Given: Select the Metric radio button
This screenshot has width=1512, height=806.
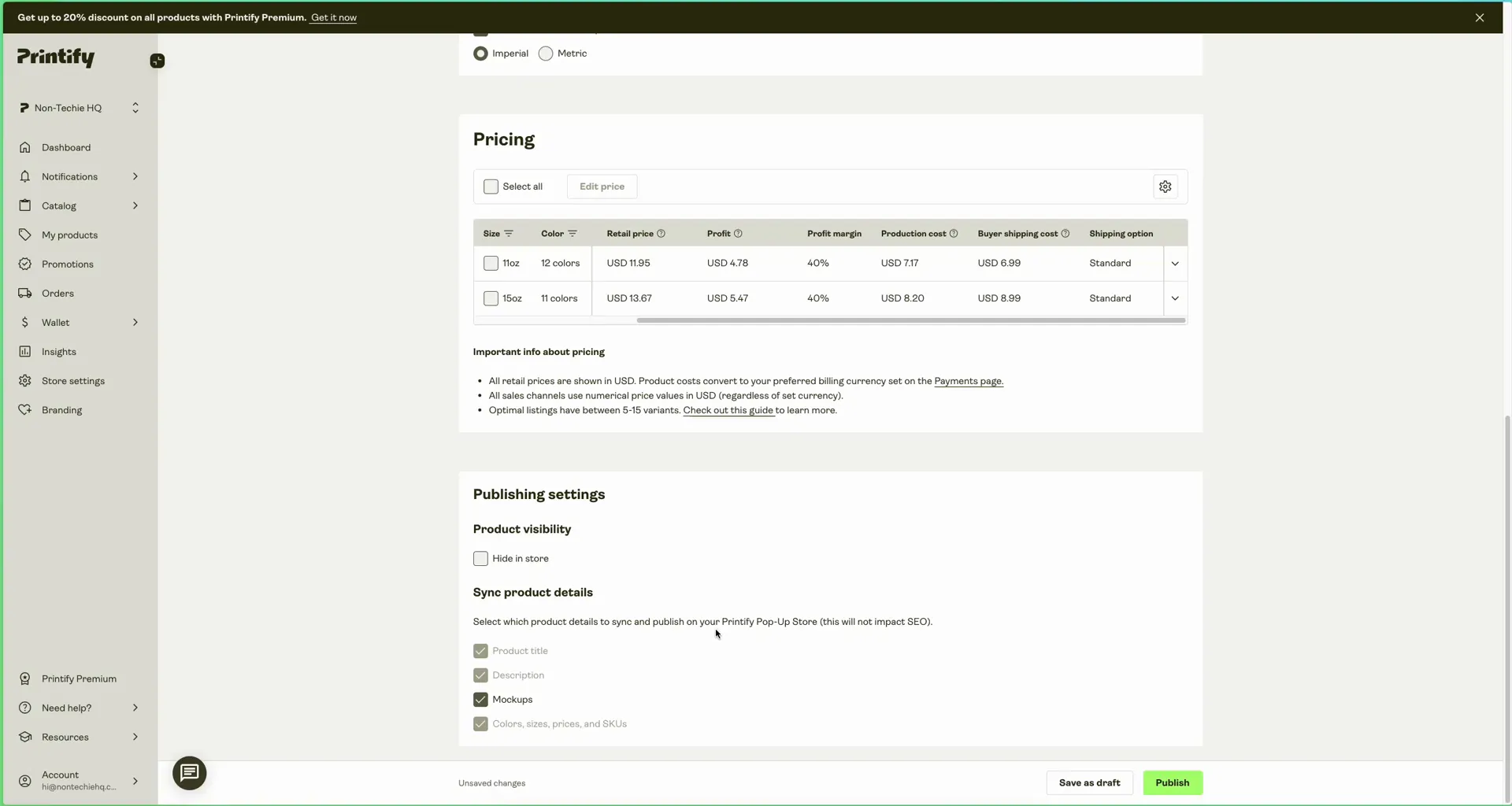Looking at the screenshot, I should click(x=546, y=54).
